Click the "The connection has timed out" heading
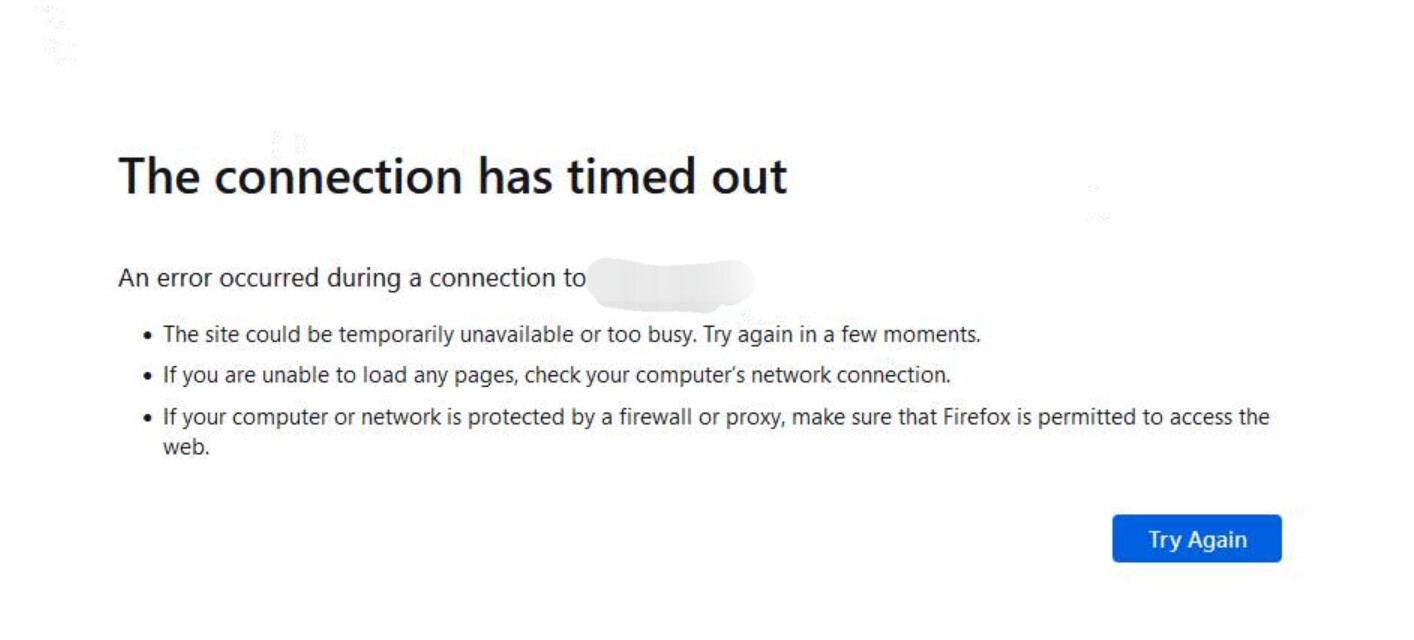The width and height of the screenshot is (1414, 640). 452,177
